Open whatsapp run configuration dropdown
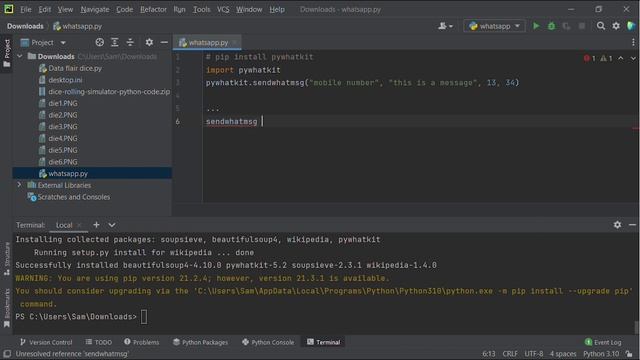640x360 pixels. pyautogui.click(x=495, y=26)
